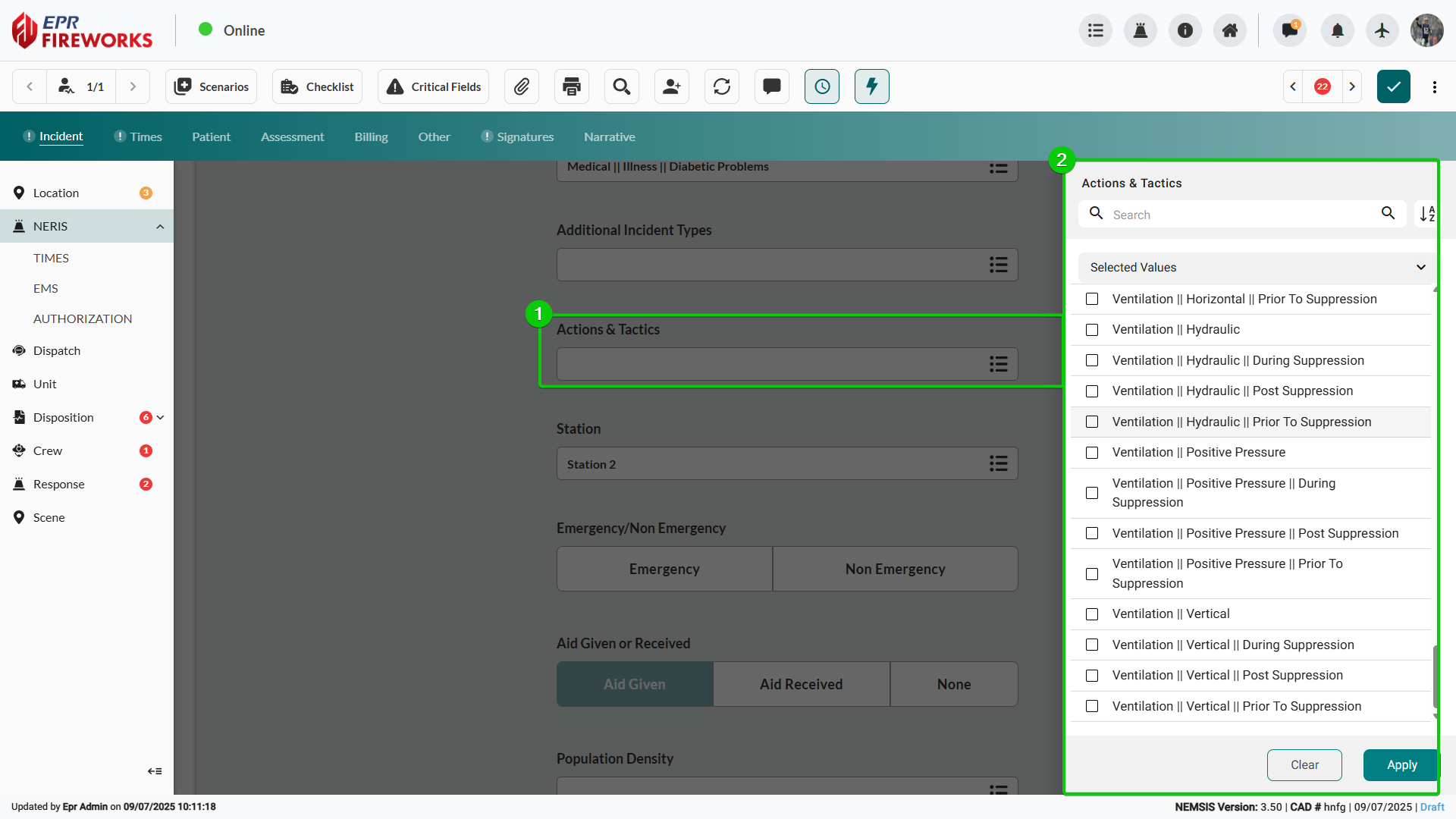
Task: Toggle the A-Z sort order icon
Action: tap(1427, 214)
